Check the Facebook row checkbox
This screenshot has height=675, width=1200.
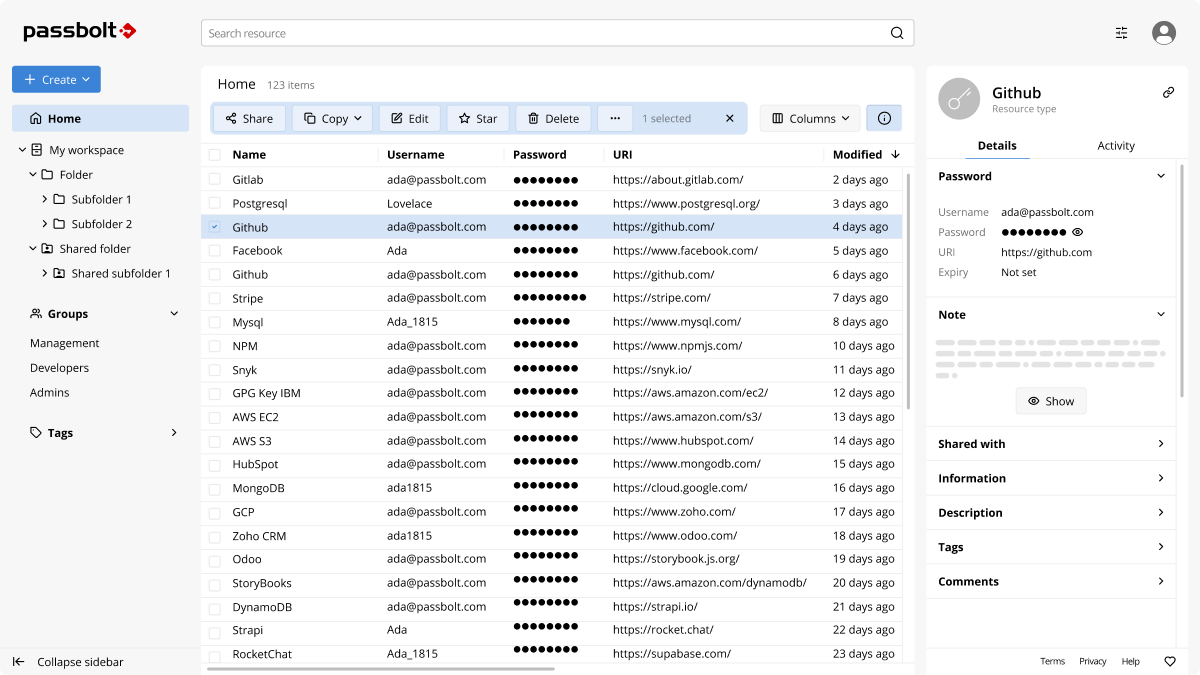coord(214,250)
